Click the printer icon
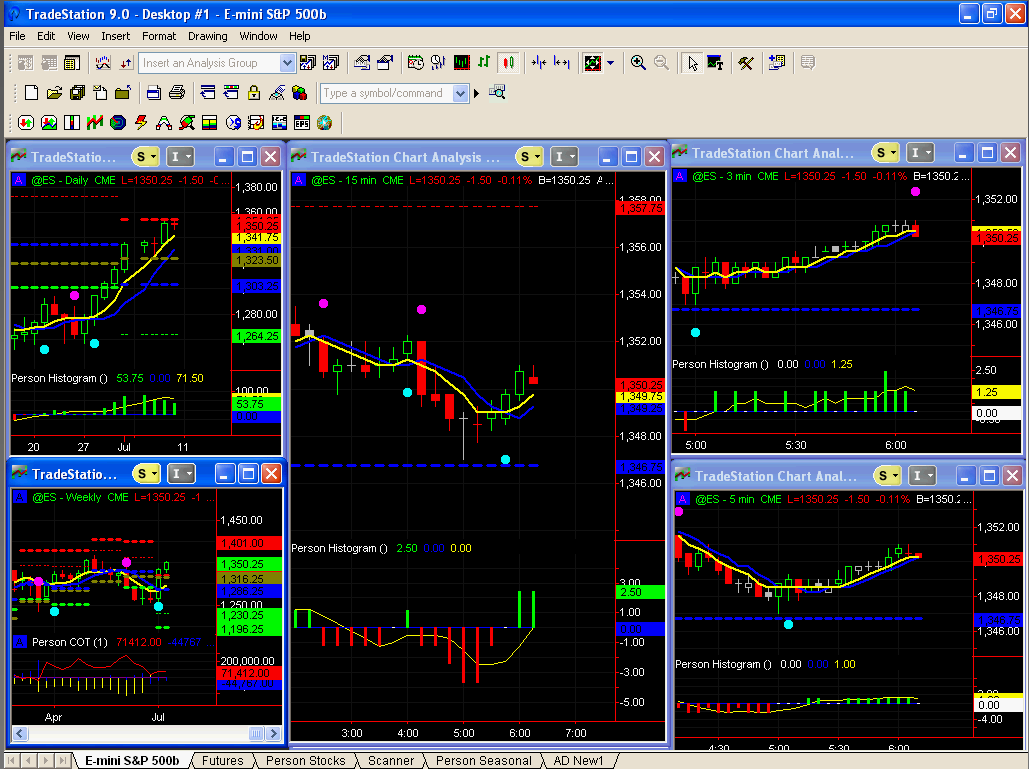This screenshot has width=1029, height=769. [x=177, y=93]
